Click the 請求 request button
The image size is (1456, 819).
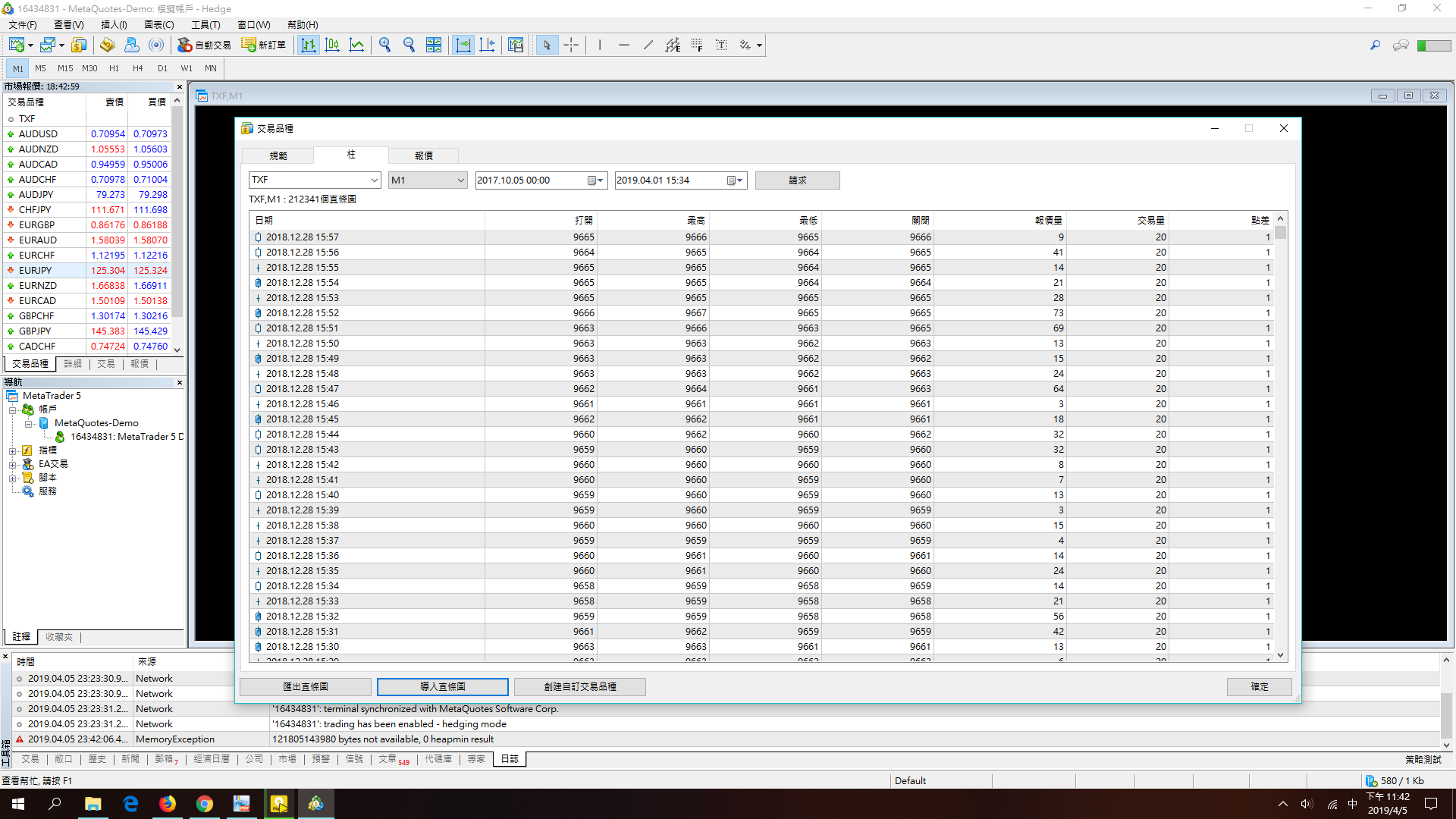pos(797,180)
